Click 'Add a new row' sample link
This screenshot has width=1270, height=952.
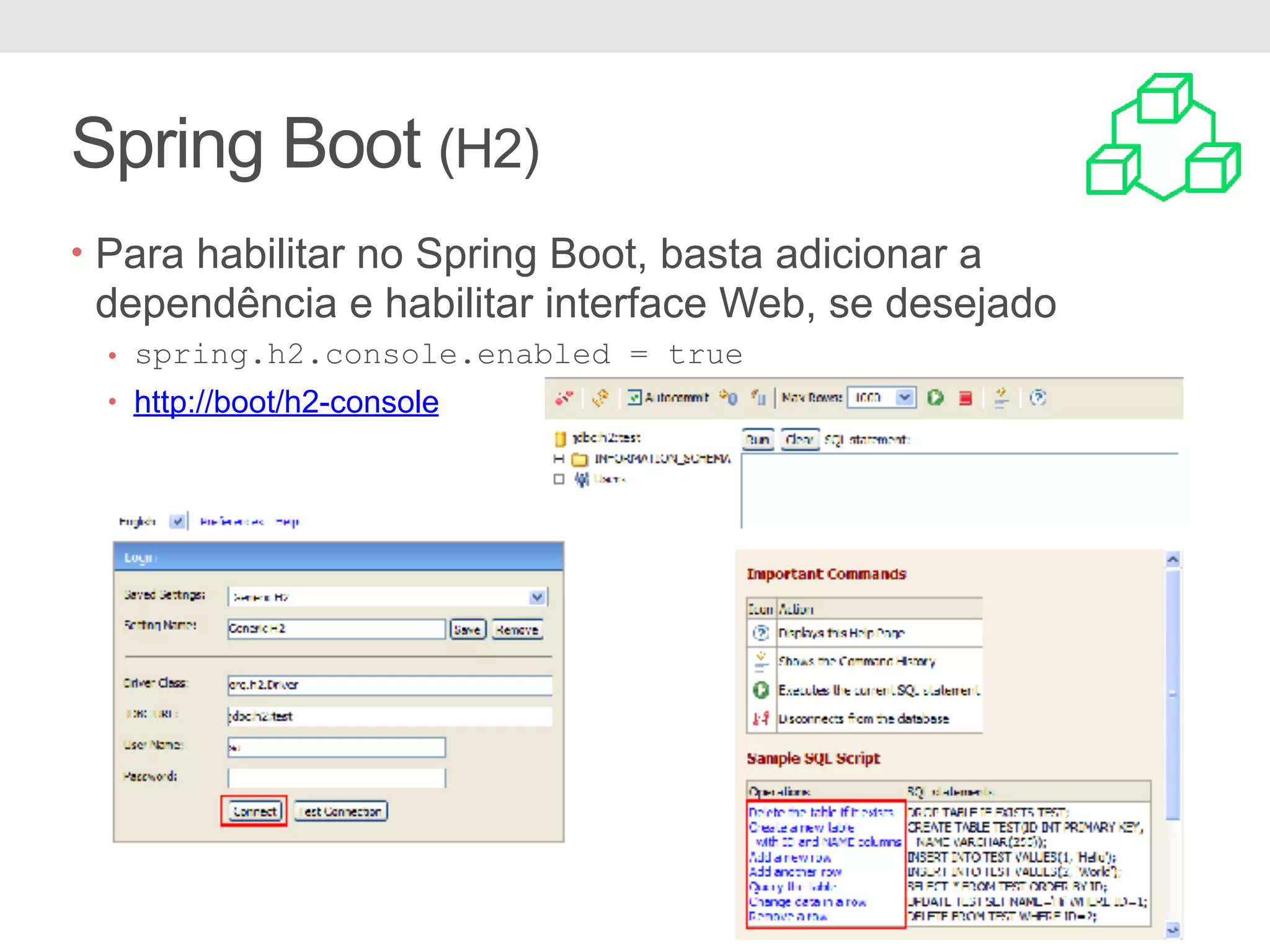coord(790,857)
